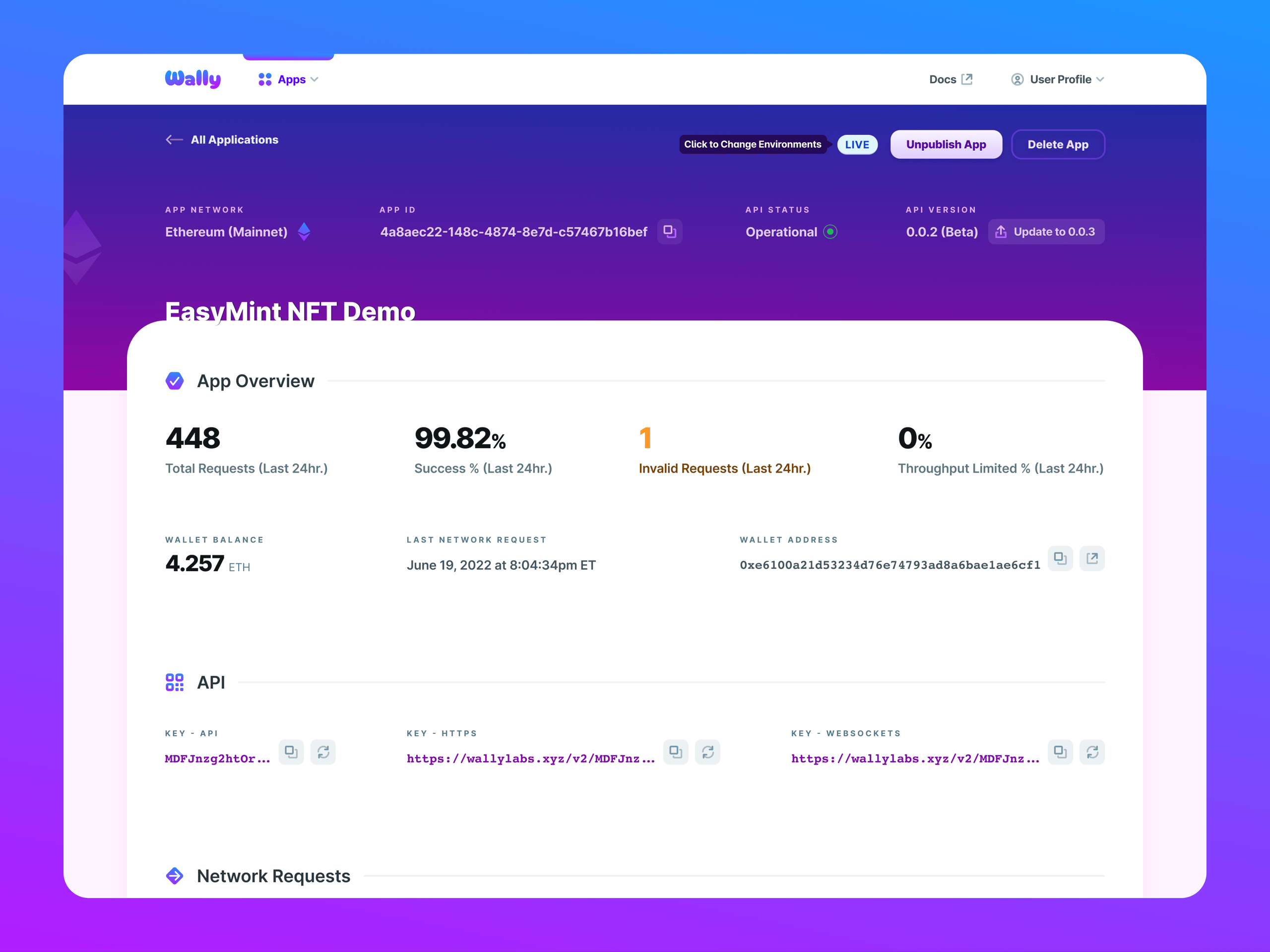Click the 0% Throughput Limited value
The width and height of the screenshot is (1270, 952).
915,438
